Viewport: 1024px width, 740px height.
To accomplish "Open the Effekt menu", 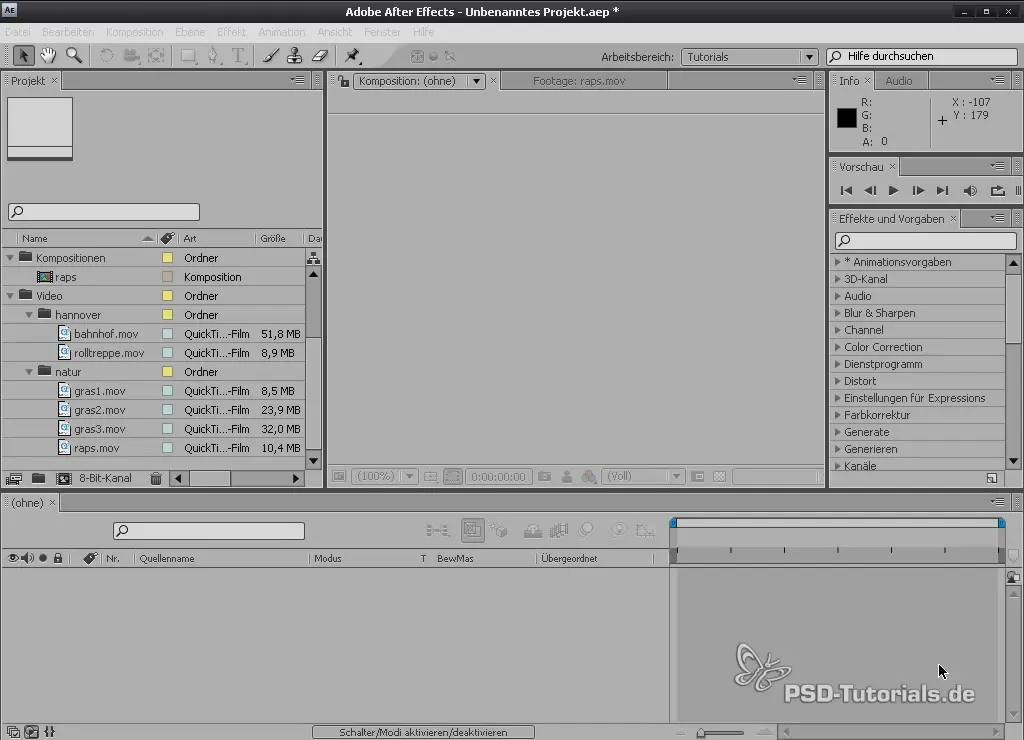I will tap(231, 32).
